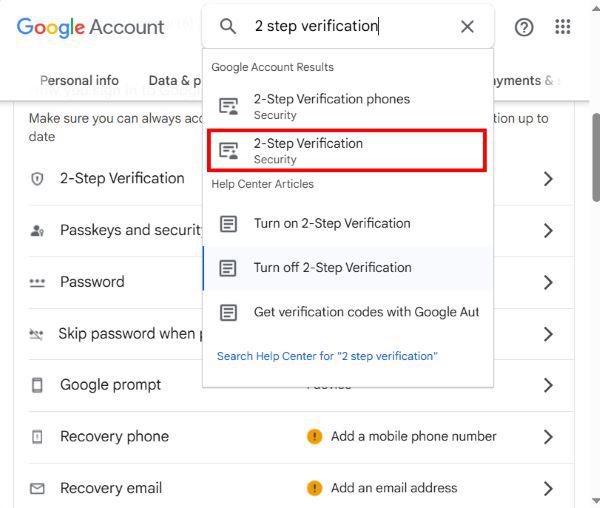Expand the Recovery phone row chevron
Viewport: 600px width, 508px height.
point(548,436)
